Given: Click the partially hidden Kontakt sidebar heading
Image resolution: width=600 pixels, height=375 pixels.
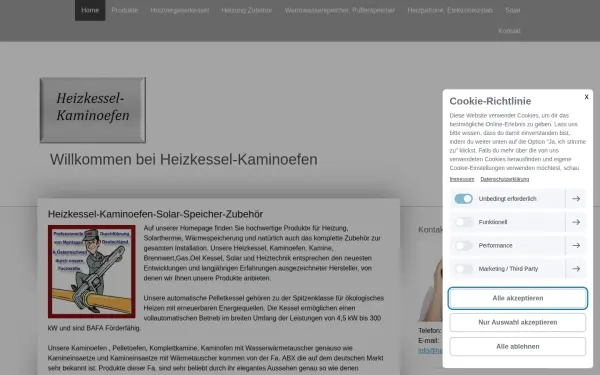Looking at the screenshot, I should coord(430,230).
